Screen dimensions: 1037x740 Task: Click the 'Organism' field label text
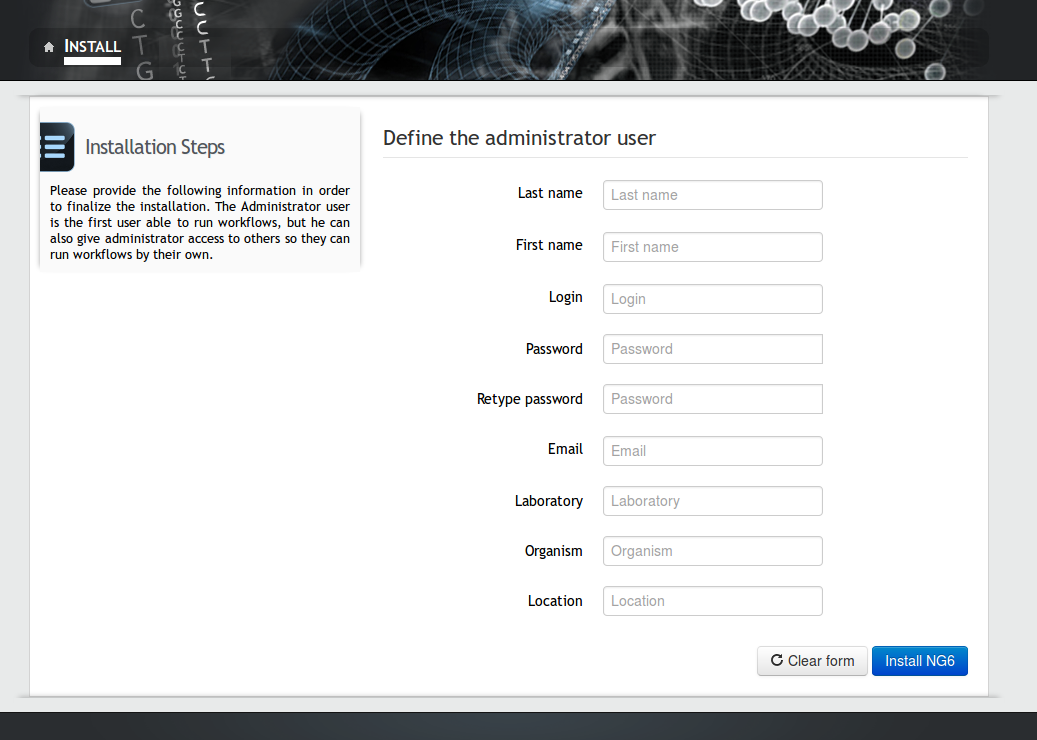click(553, 551)
